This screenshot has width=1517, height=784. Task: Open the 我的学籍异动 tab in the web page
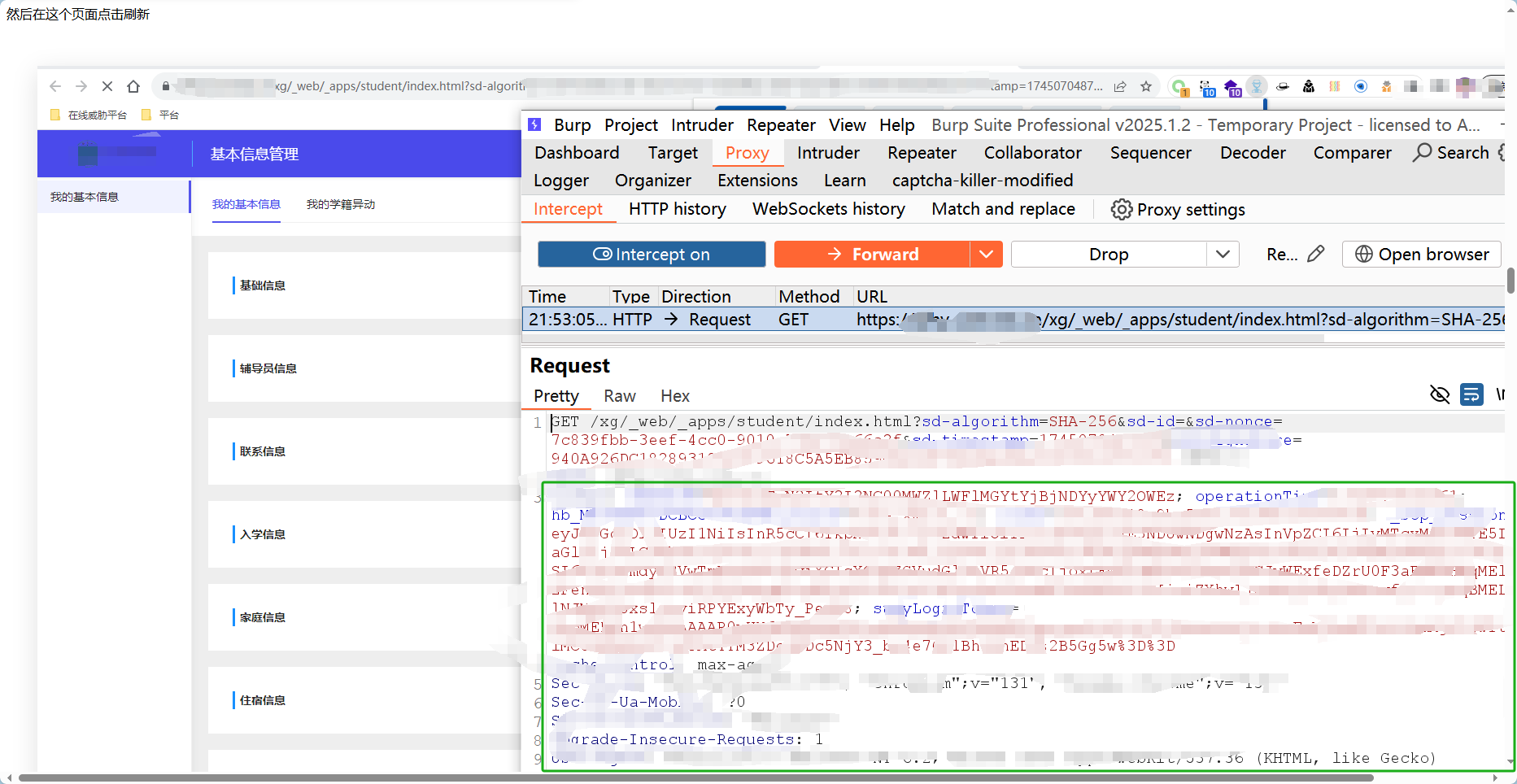pos(341,204)
